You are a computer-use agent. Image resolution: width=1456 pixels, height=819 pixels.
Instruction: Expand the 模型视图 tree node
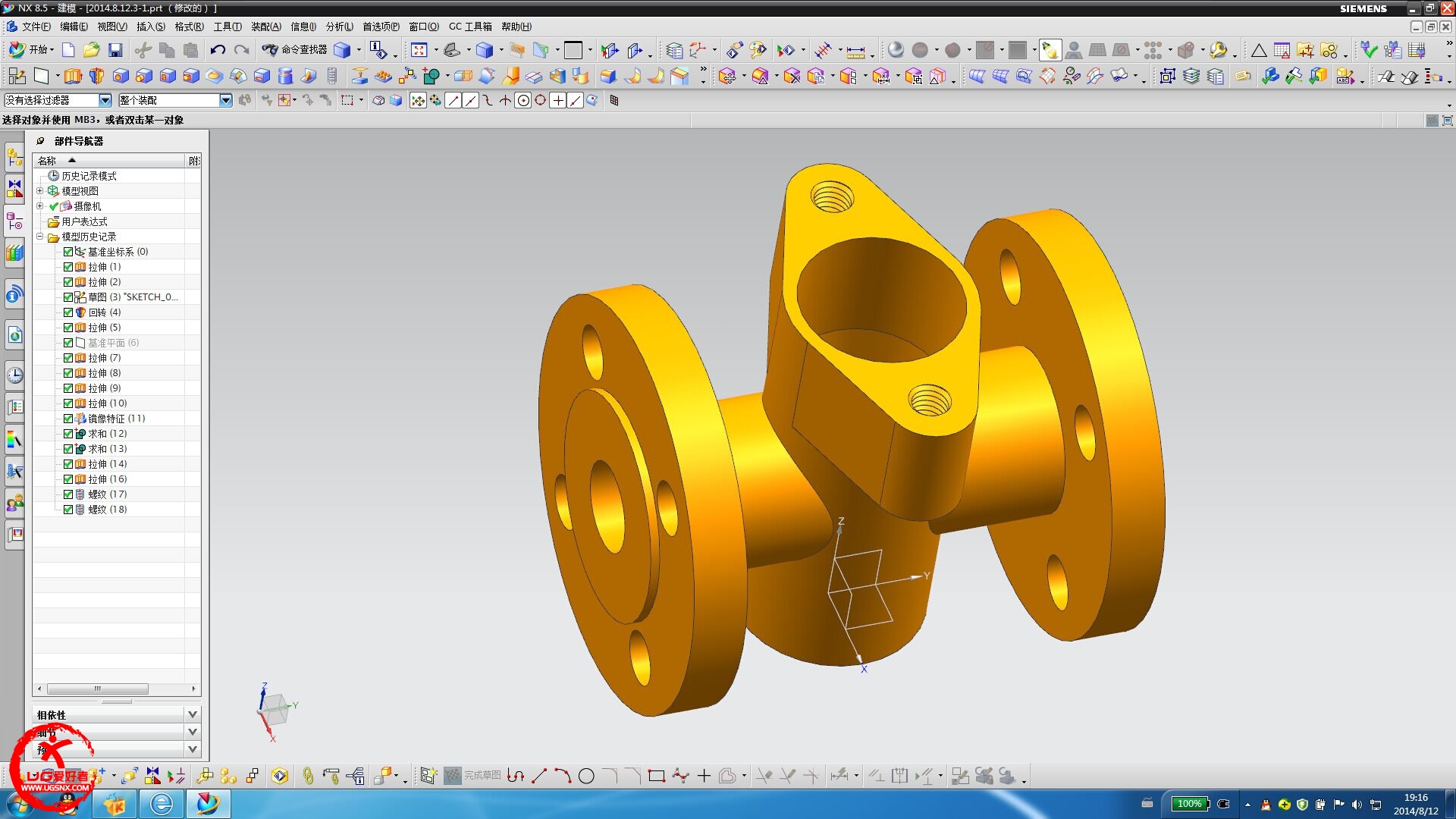tap(40, 191)
